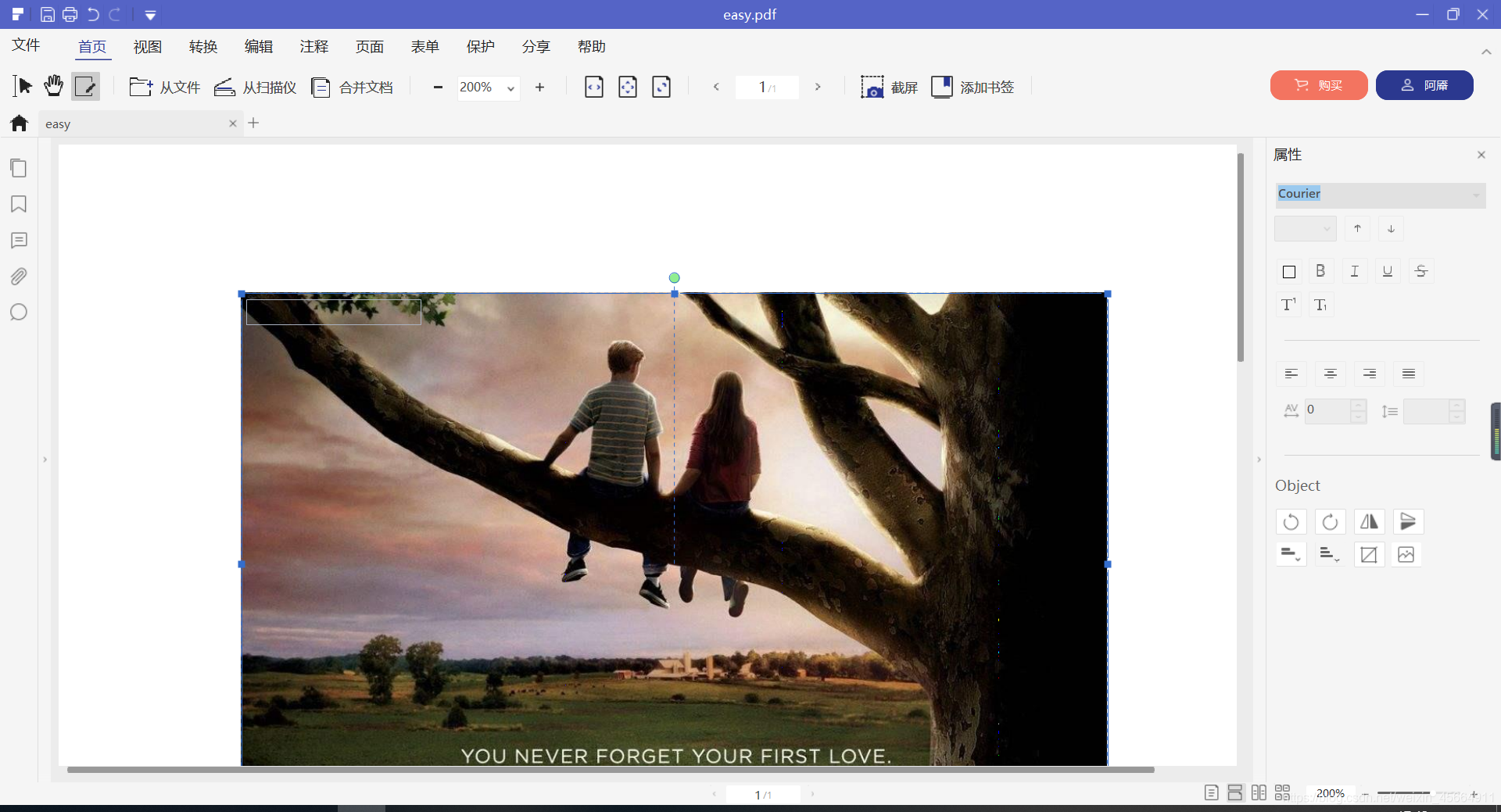Zoom in with the plus button
The image size is (1501, 812).
click(539, 87)
